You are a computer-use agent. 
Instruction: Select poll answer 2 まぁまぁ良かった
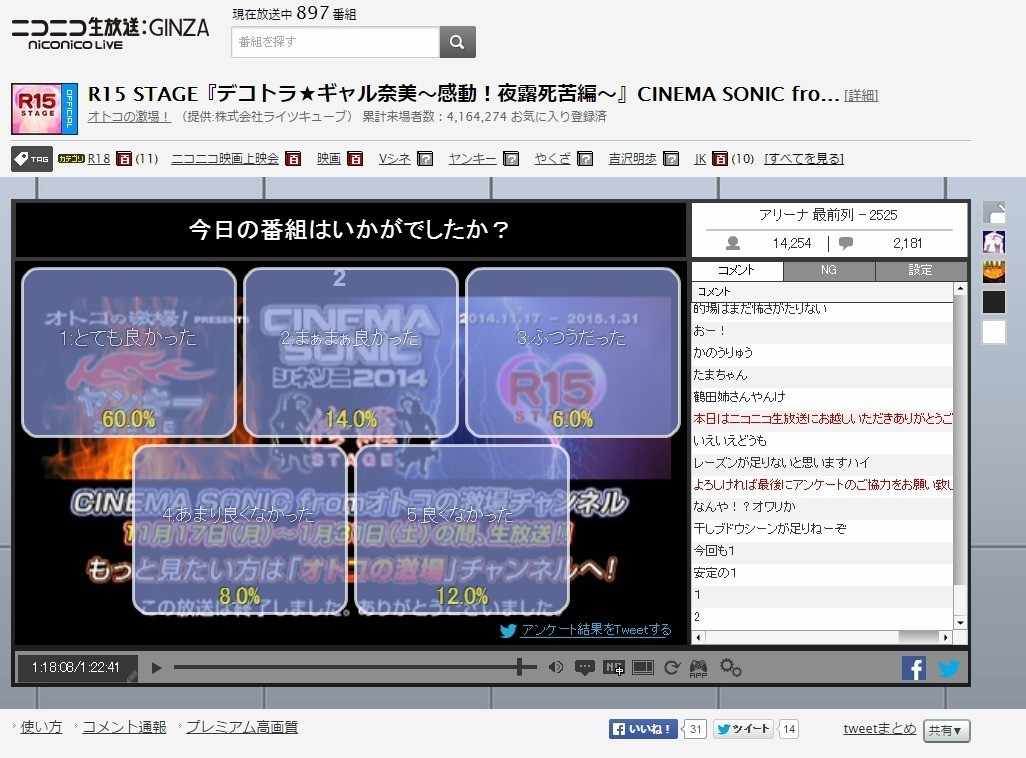(x=351, y=352)
